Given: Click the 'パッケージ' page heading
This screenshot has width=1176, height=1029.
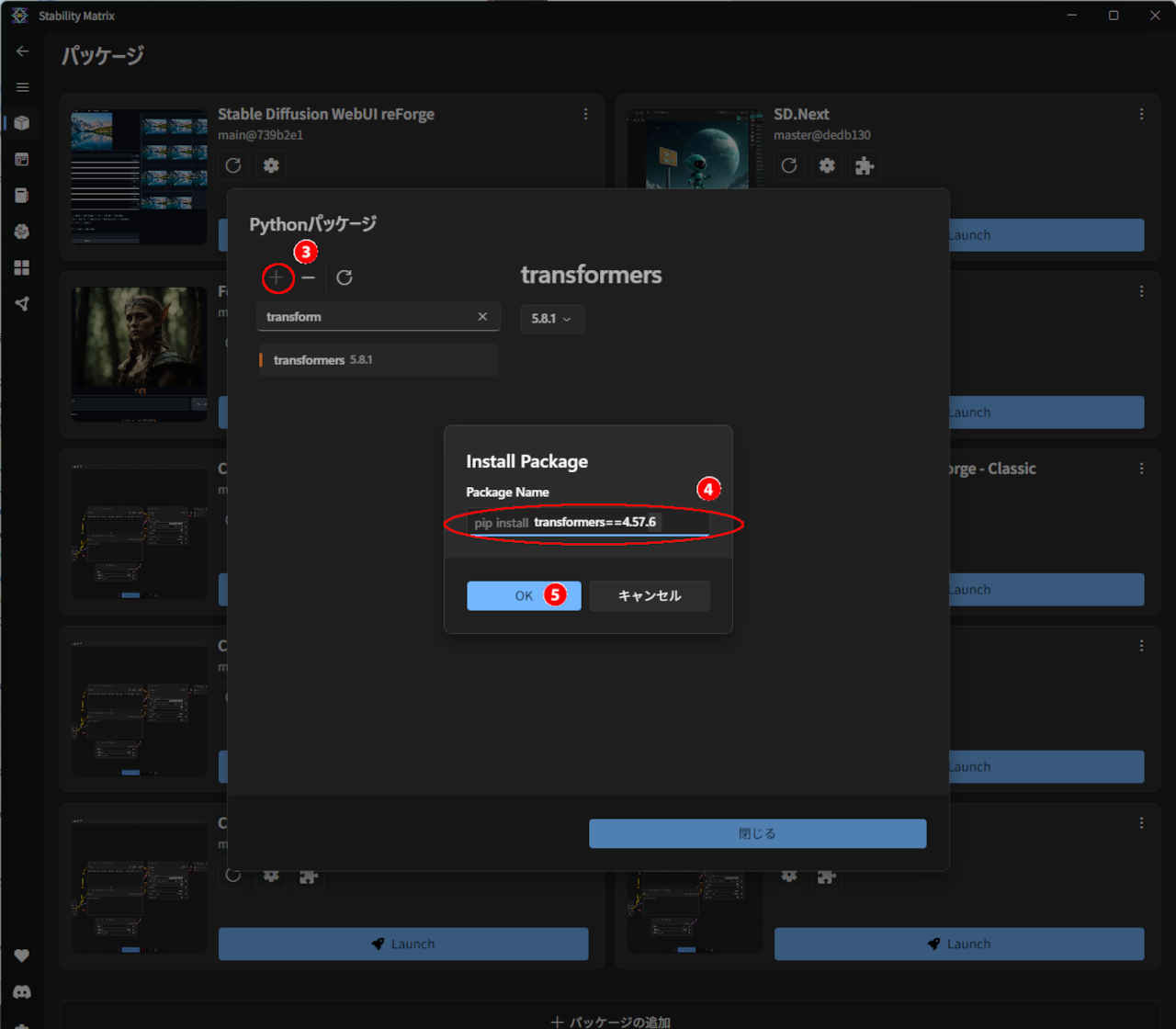Looking at the screenshot, I should tap(103, 55).
